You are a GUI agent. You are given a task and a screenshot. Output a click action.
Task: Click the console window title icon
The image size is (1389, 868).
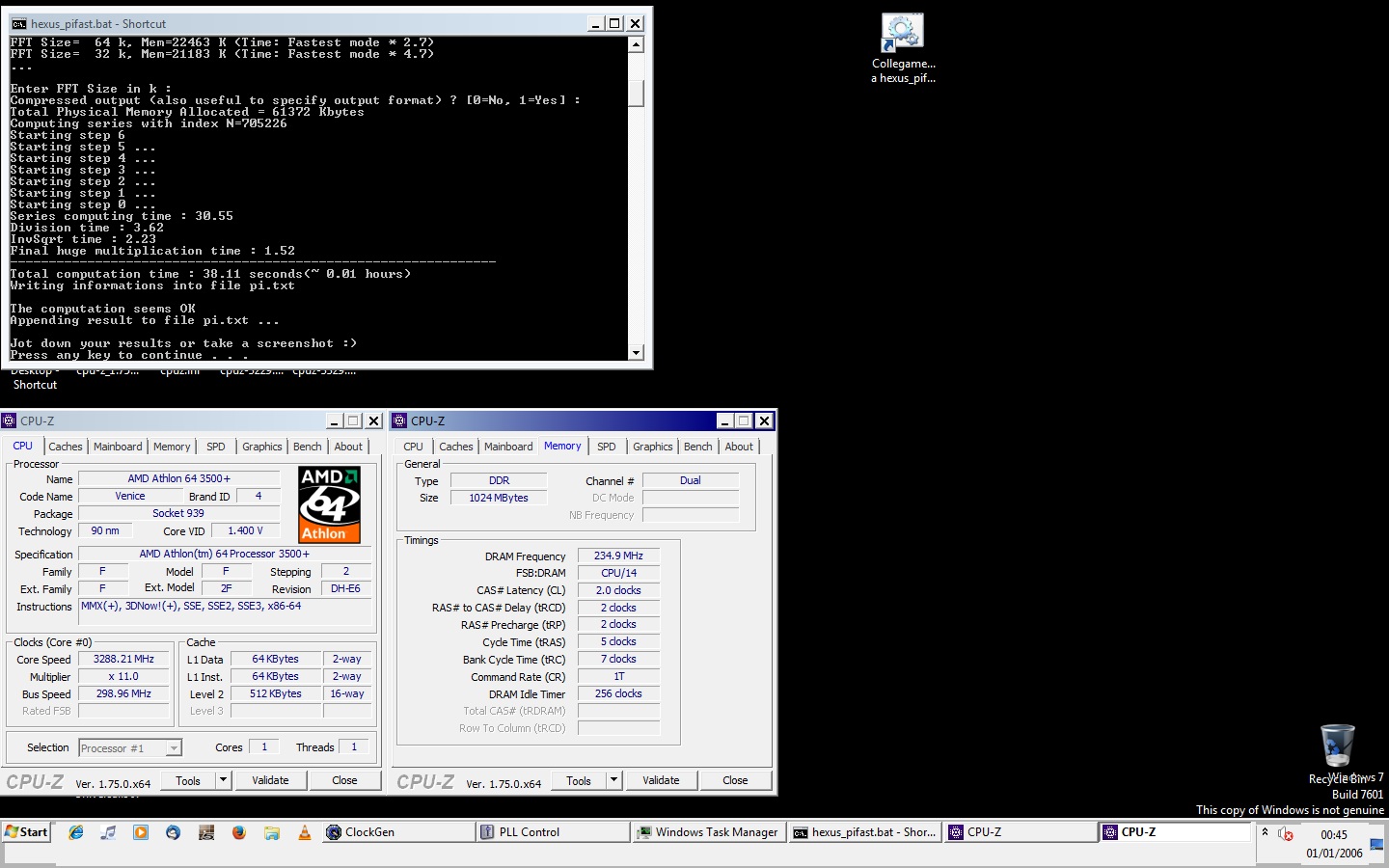[x=18, y=23]
